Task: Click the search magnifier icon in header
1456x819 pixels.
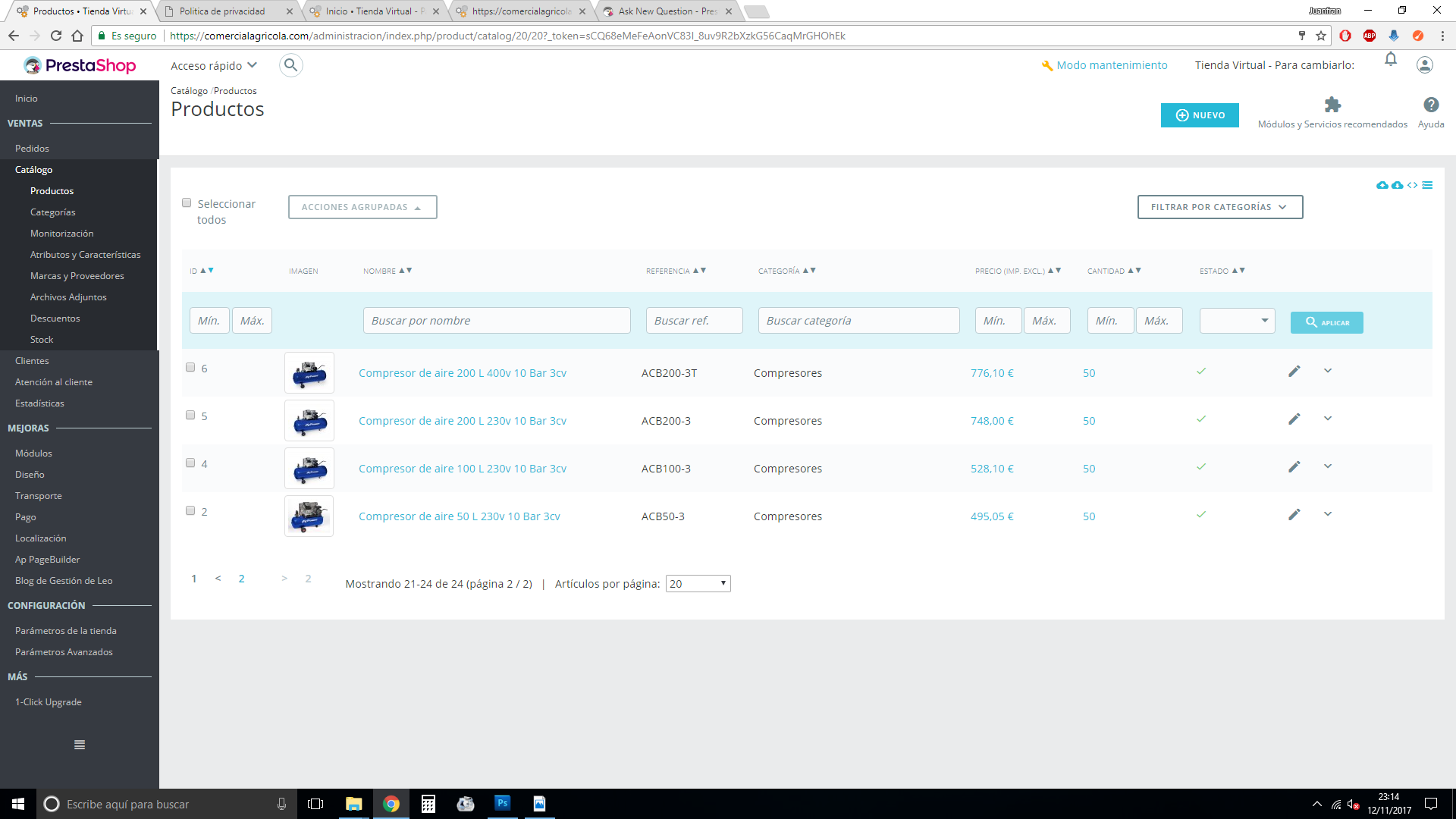Action: (x=290, y=65)
